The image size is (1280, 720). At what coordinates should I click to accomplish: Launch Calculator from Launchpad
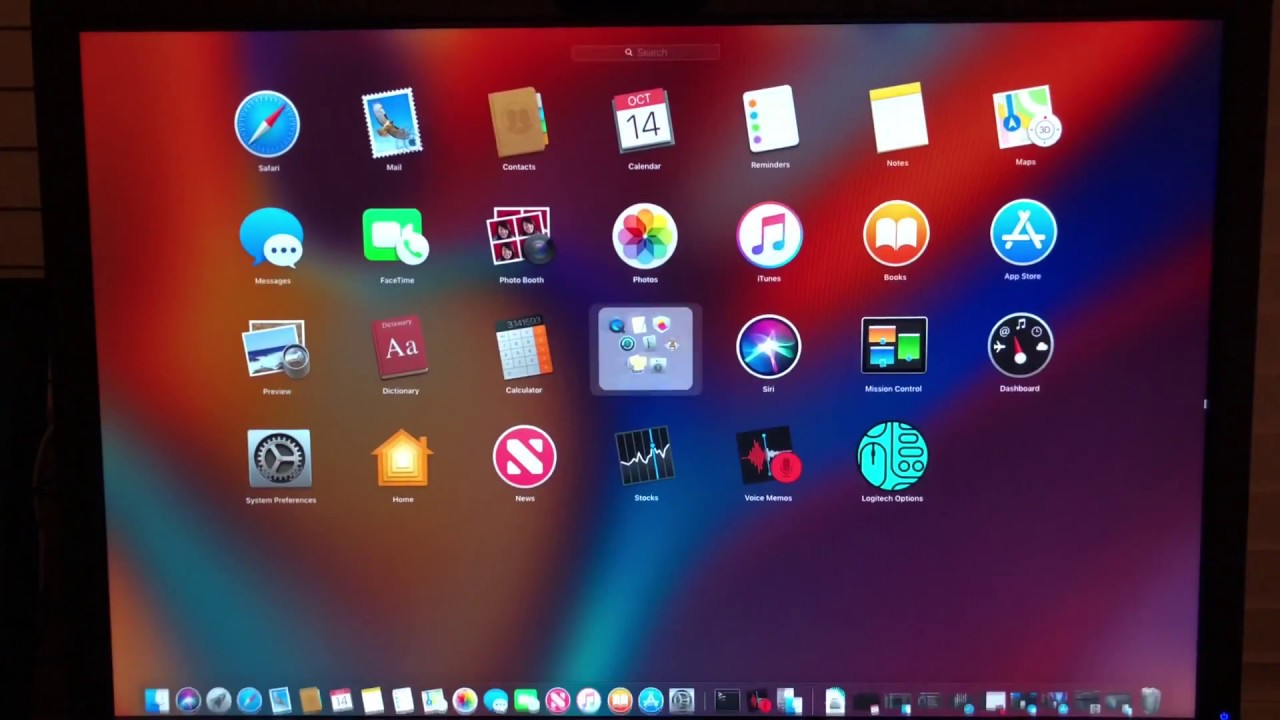click(523, 348)
